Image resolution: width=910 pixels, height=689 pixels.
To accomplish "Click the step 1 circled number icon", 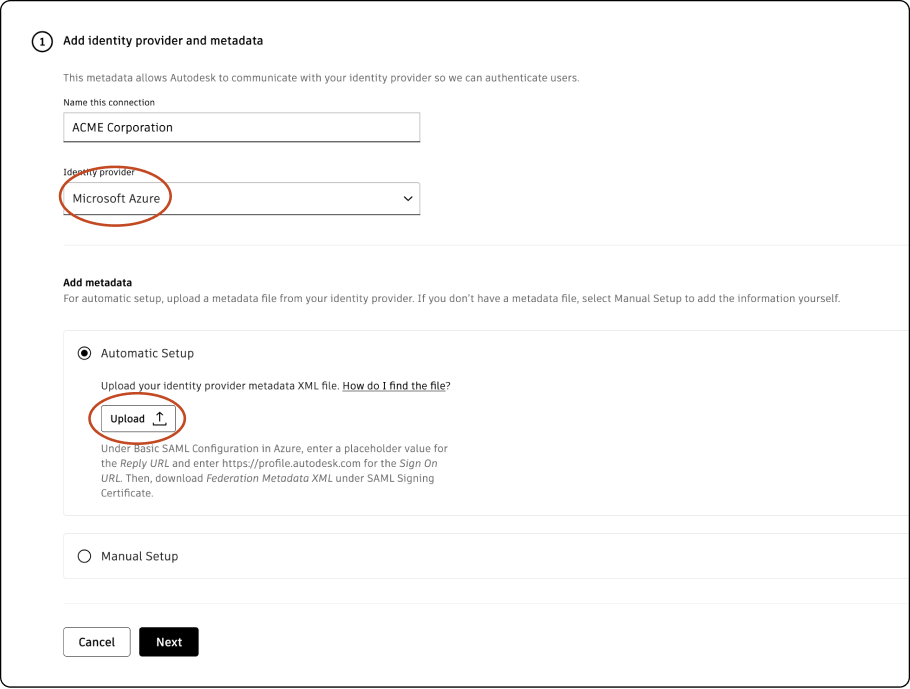I will click(x=41, y=42).
